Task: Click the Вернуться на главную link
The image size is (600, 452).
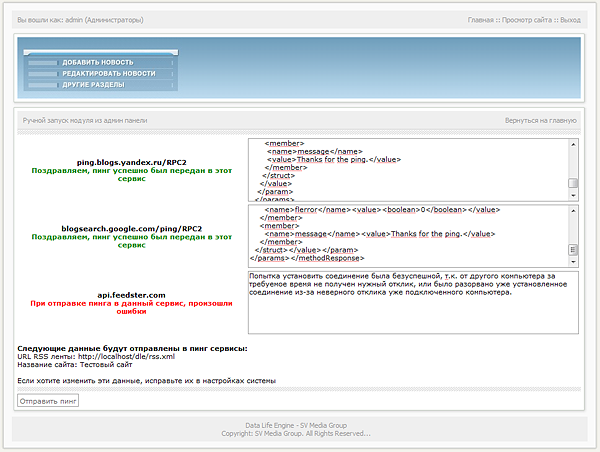Action: (x=541, y=121)
